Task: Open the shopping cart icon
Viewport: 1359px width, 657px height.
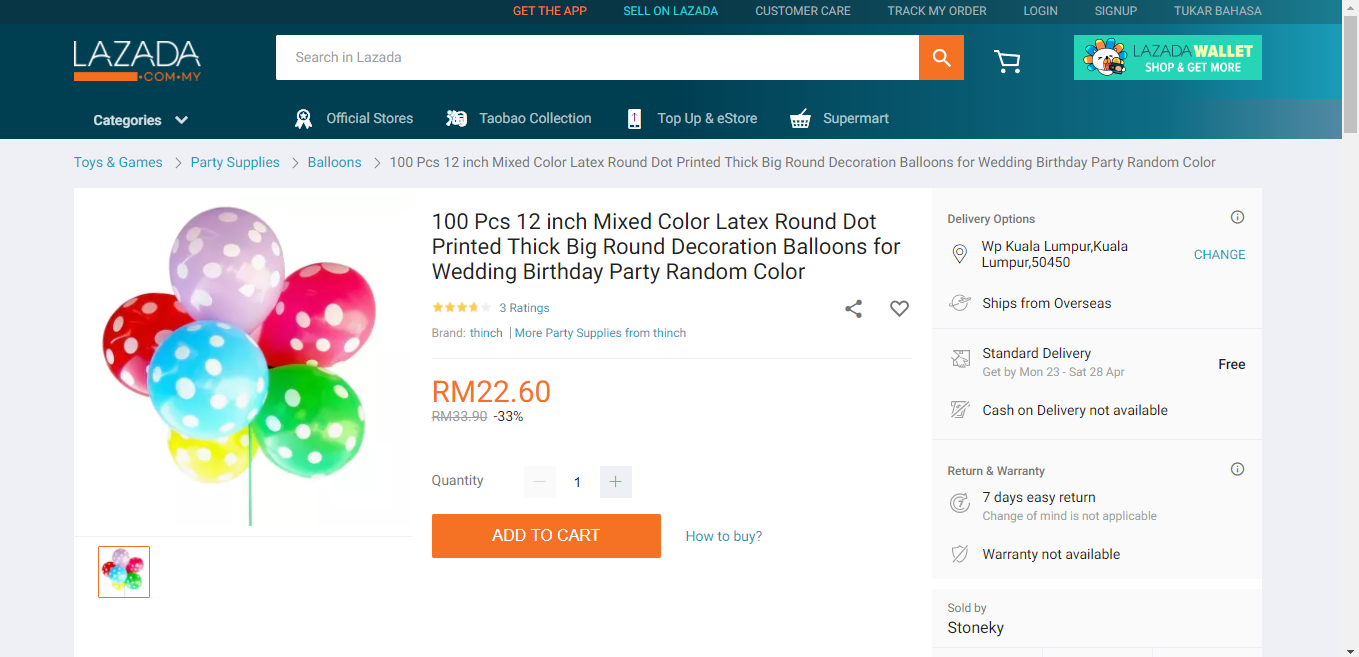Action: [1007, 62]
